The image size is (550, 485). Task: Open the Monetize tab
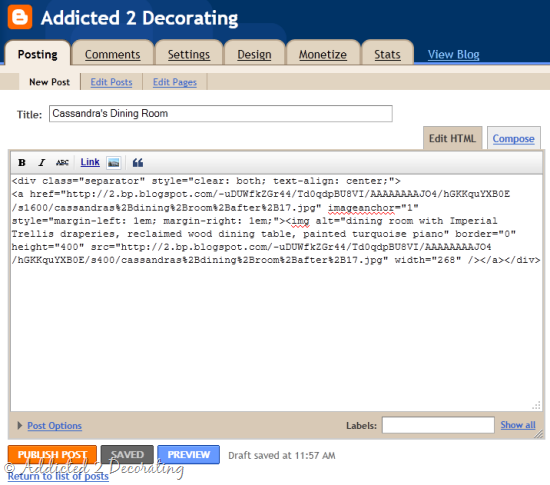(323, 54)
